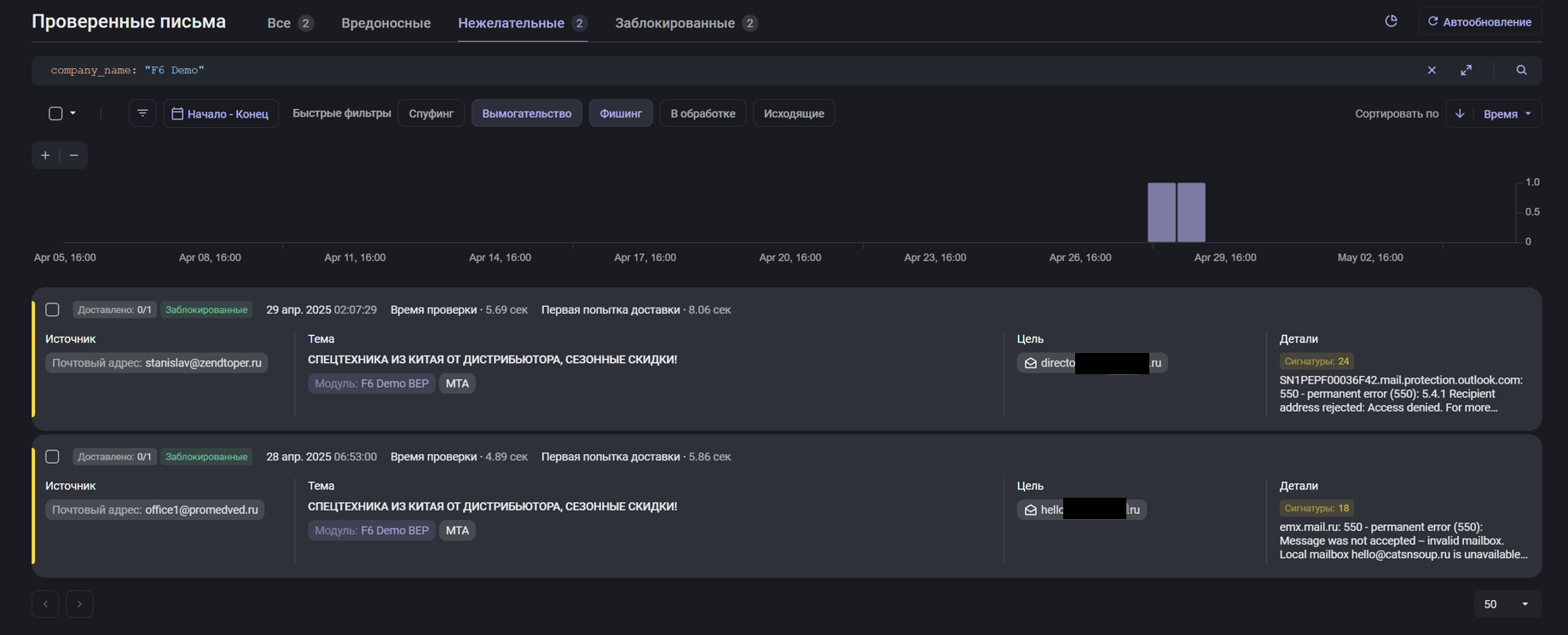Image resolution: width=1568 pixels, height=635 pixels.
Task: Tick the select-all checkbox in the toolbar
Action: pyautogui.click(x=55, y=113)
